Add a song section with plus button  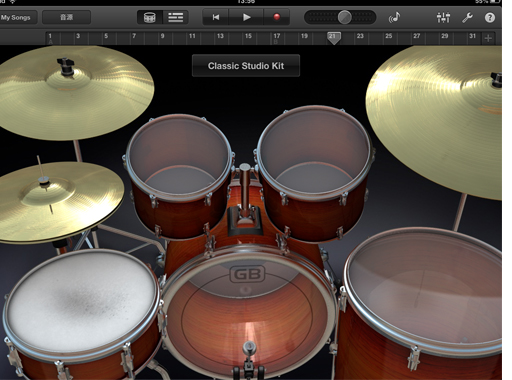coord(488,38)
